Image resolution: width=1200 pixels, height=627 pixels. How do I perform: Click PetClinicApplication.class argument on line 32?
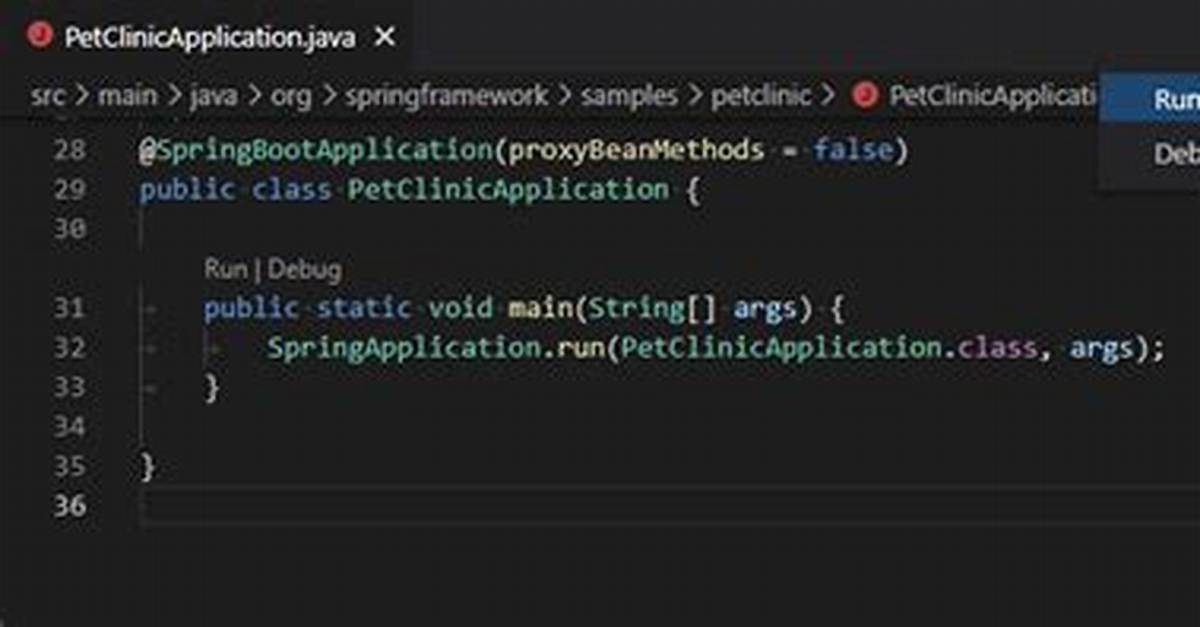pos(829,348)
